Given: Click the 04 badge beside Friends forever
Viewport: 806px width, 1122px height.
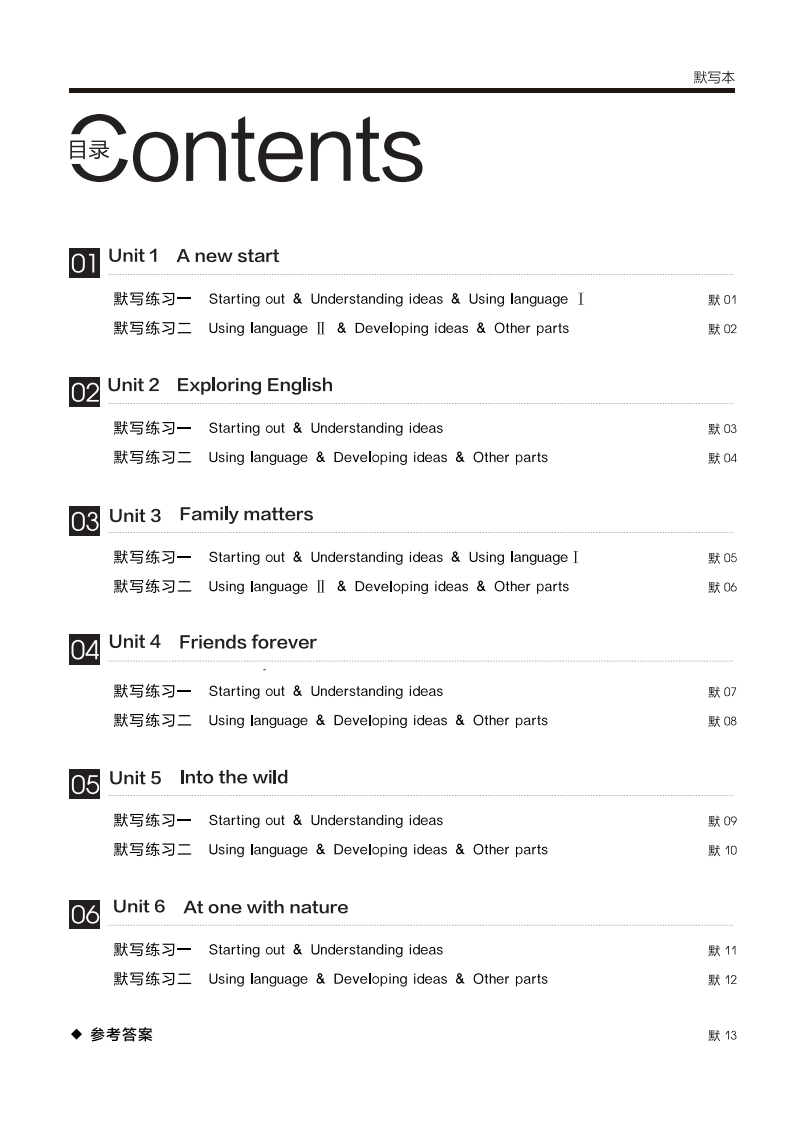Looking at the screenshot, I should (x=84, y=650).
